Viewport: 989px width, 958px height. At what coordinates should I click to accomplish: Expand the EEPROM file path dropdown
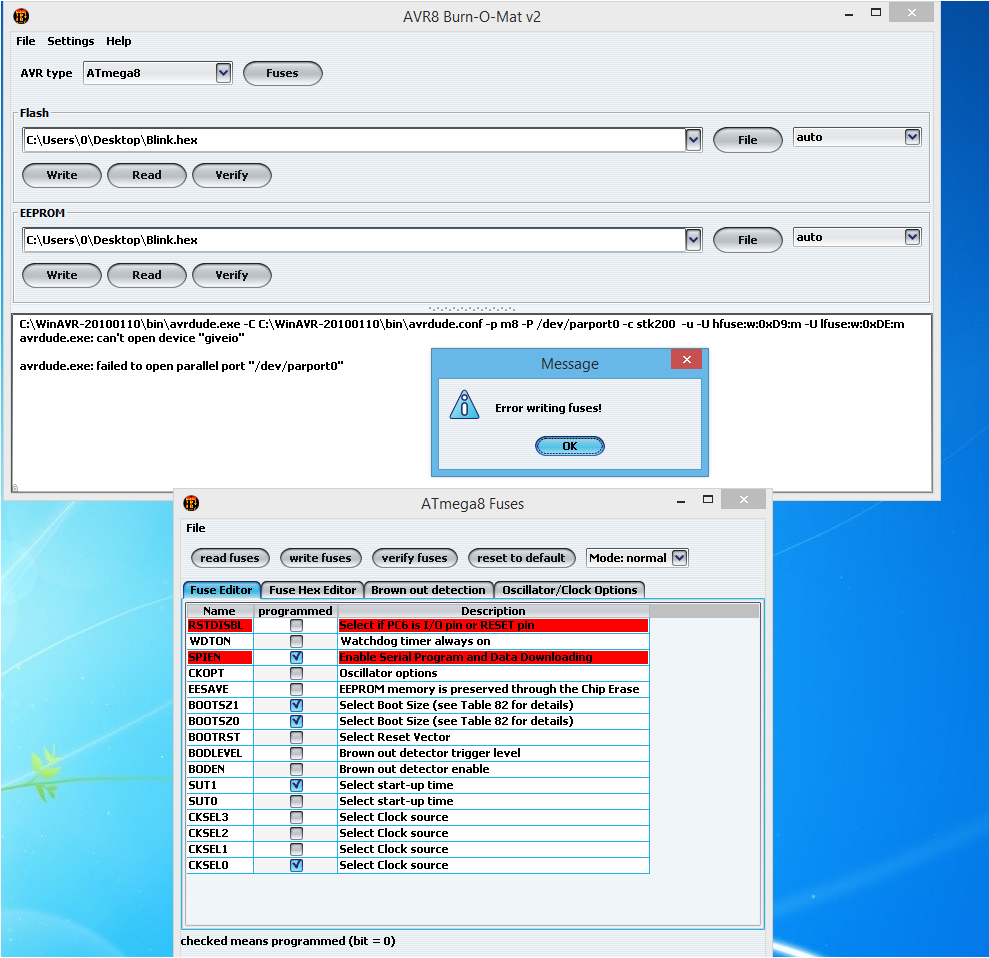[x=693, y=240]
